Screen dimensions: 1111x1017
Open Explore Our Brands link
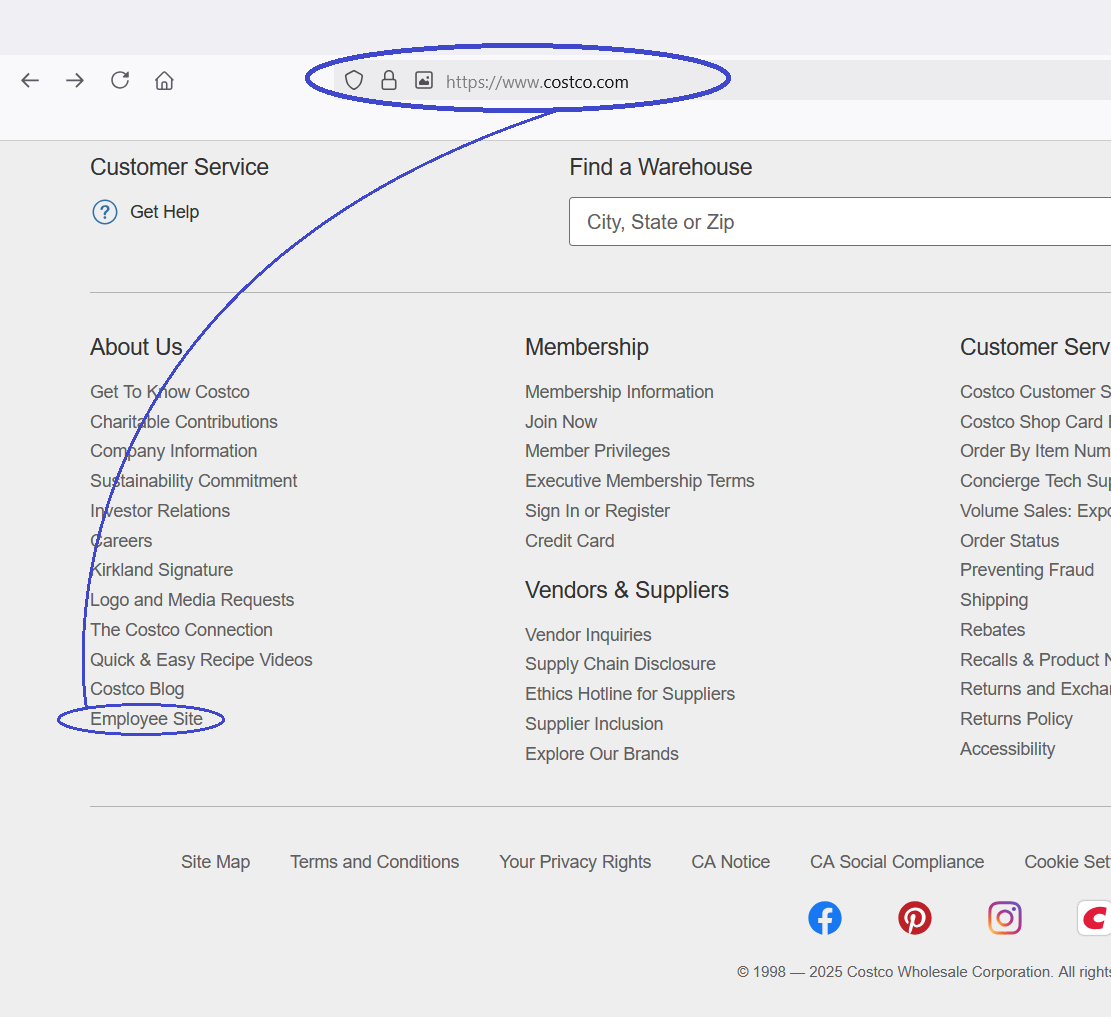click(602, 753)
